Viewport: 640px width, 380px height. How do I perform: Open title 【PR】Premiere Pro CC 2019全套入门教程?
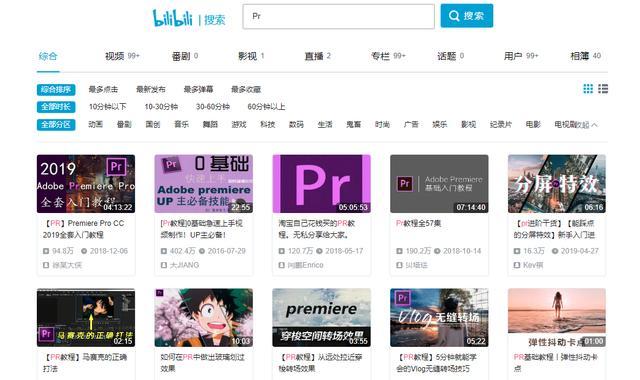[x=84, y=229]
